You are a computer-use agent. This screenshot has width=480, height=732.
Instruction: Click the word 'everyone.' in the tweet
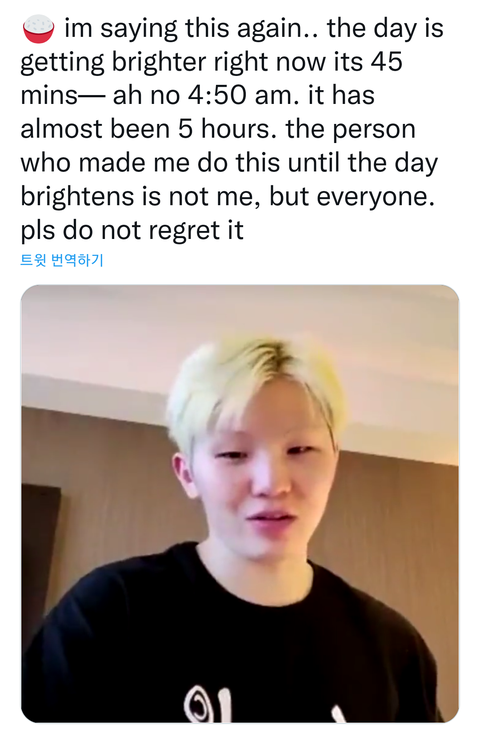point(375,197)
